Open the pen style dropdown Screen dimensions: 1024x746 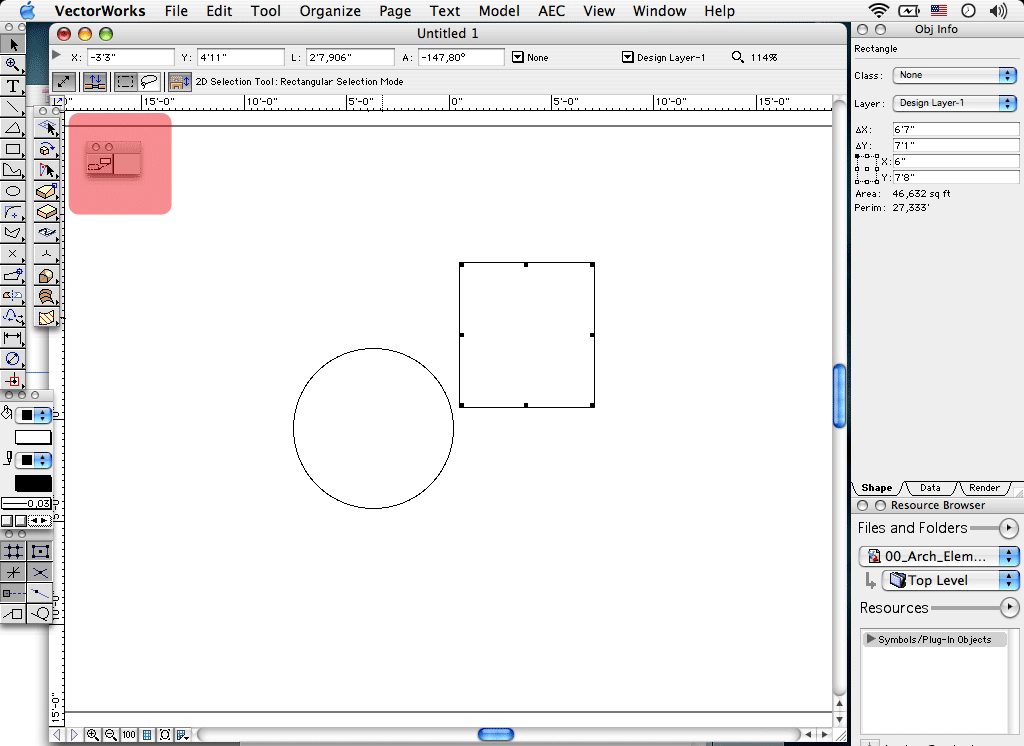(33, 460)
